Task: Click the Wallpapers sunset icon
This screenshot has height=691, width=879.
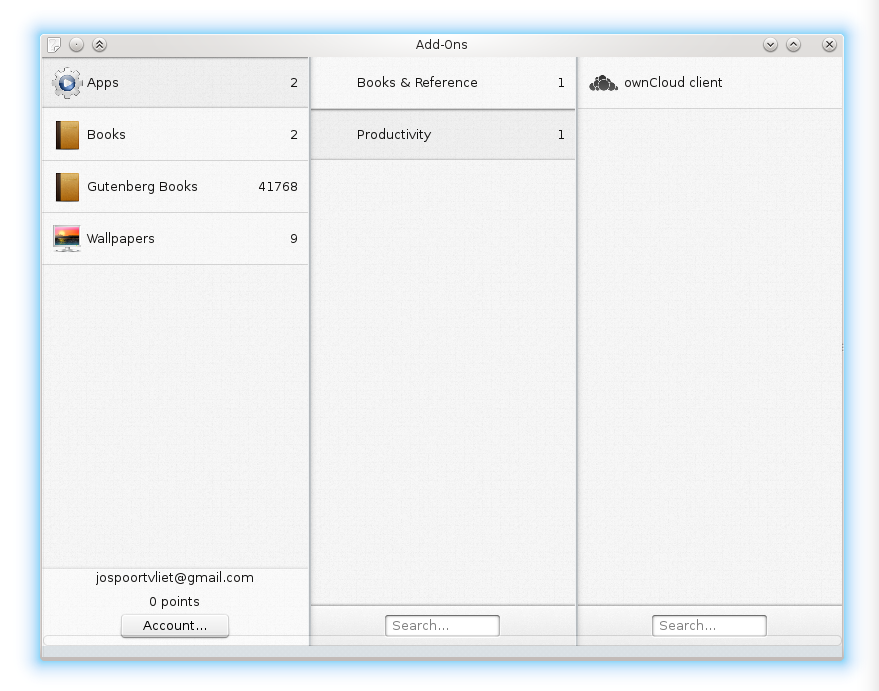Action: click(x=67, y=239)
